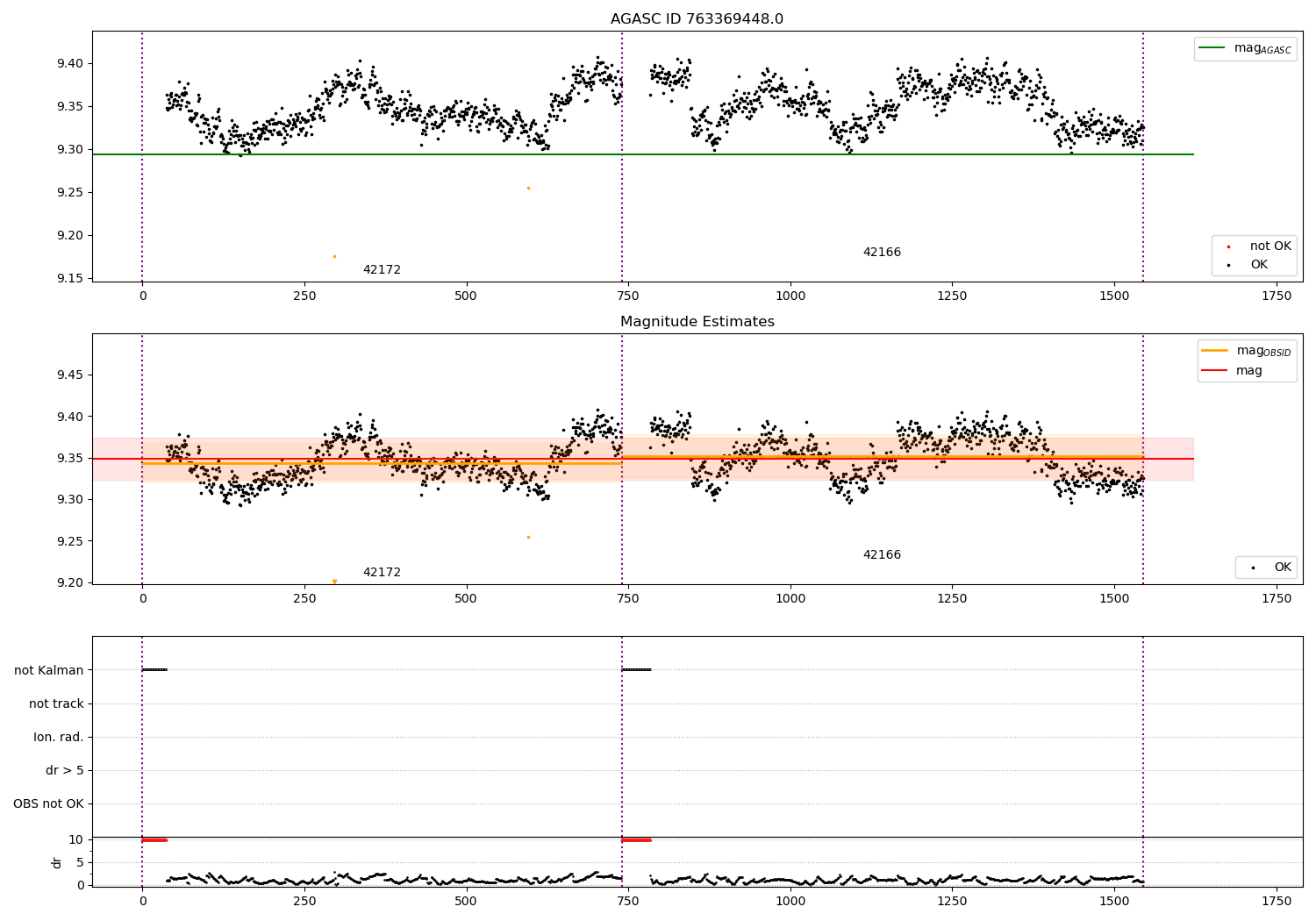1316x921 pixels.
Task: Click the orange outlier point near 9.175 in top plot
Action: [334, 256]
